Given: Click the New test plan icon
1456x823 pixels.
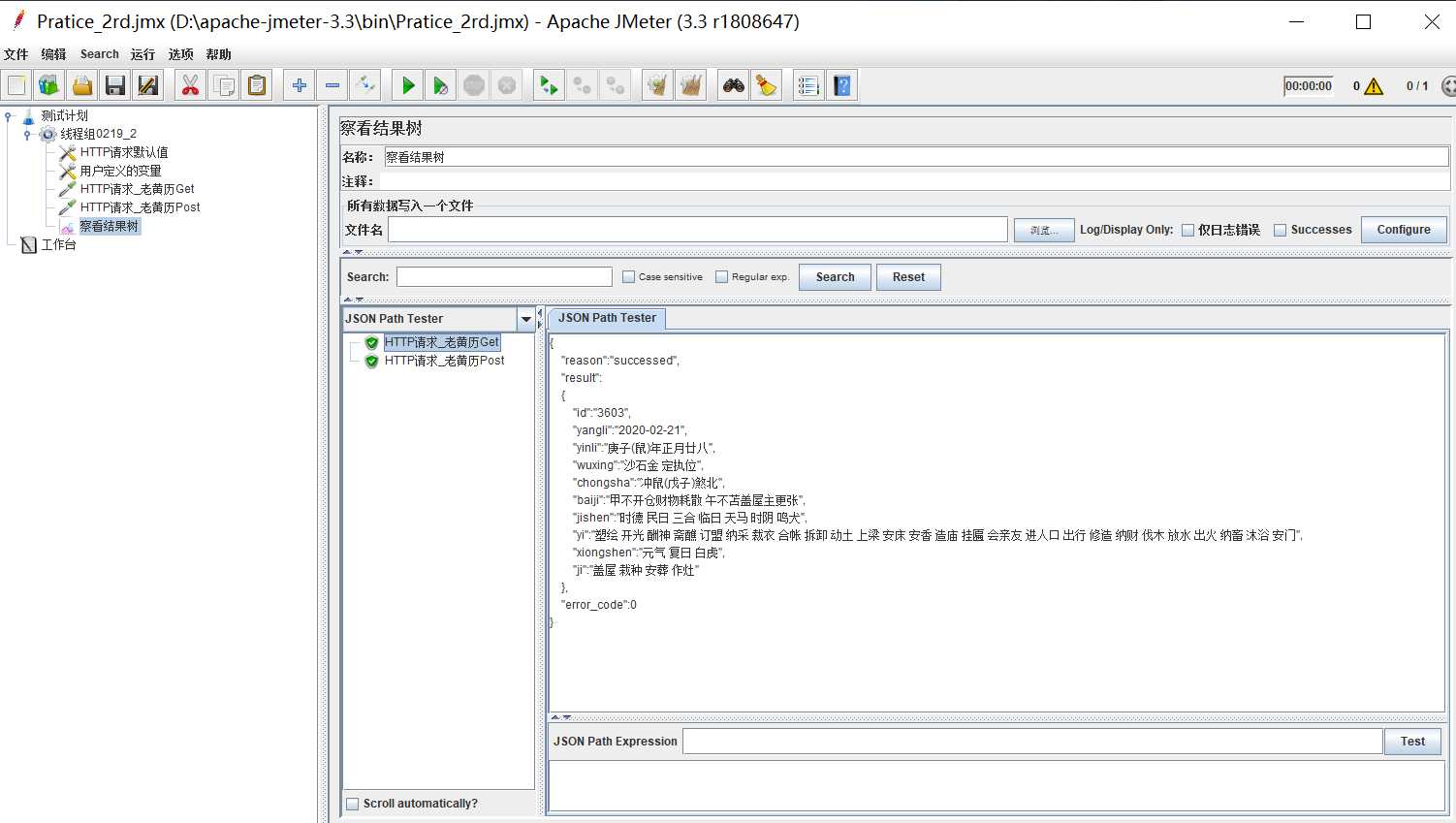Looking at the screenshot, I should tap(16, 85).
